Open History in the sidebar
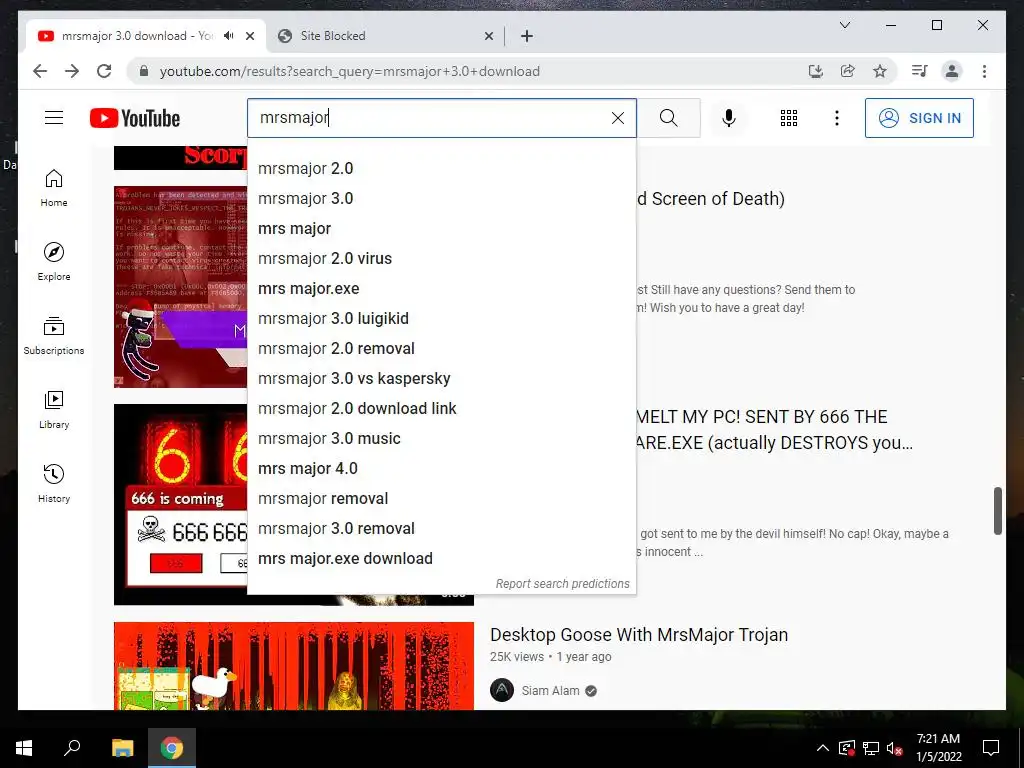 tap(54, 483)
